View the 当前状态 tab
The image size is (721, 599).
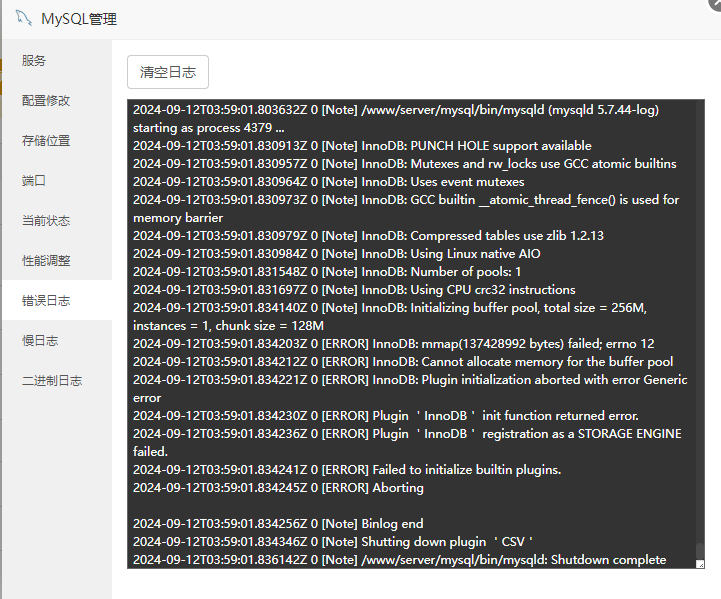[57, 220]
